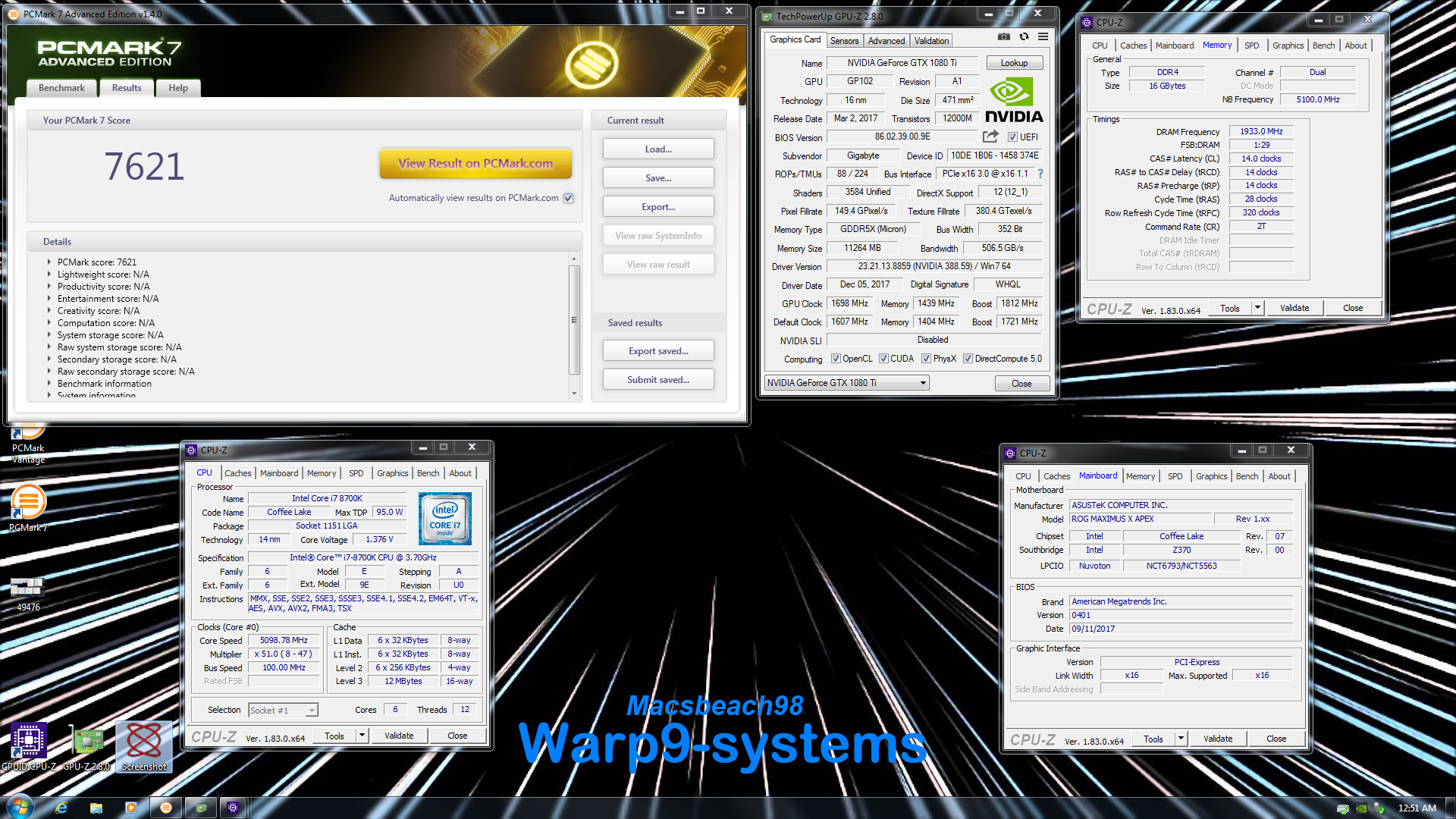
Task: Click the Intel Core i7 logo in CPU-Z
Action: pos(445,519)
